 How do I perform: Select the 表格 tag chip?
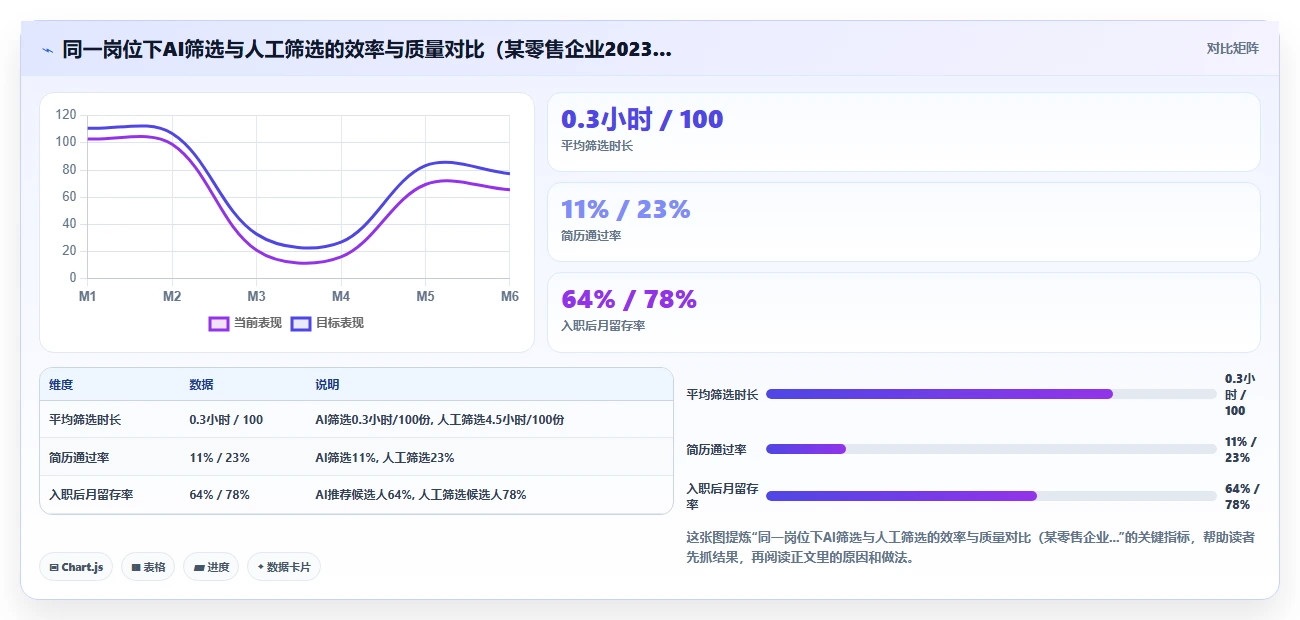pos(148,567)
